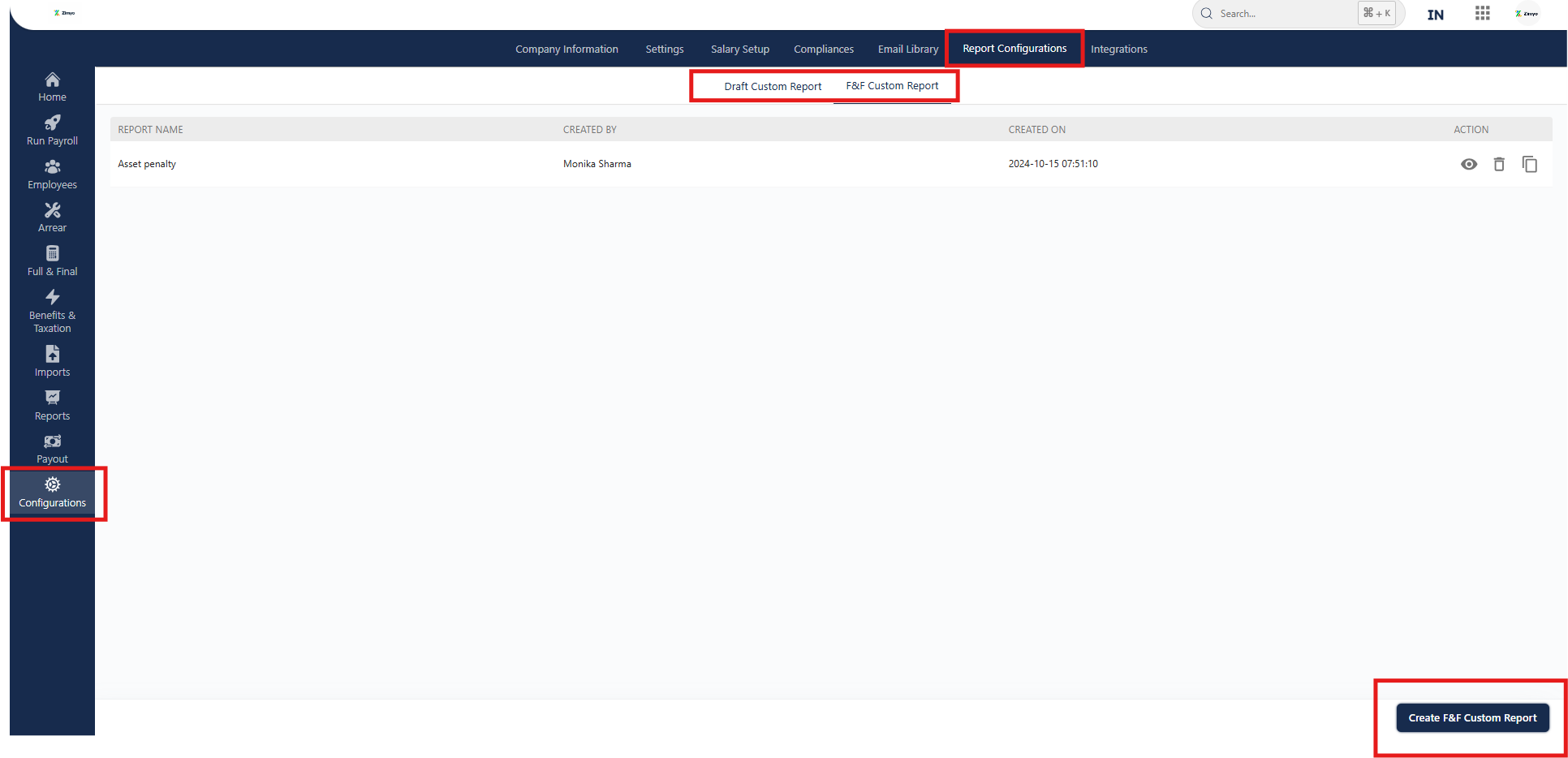Click creator name Monika Sharma
Viewport: 1568px width, 758px height.
click(x=597, y=164)
